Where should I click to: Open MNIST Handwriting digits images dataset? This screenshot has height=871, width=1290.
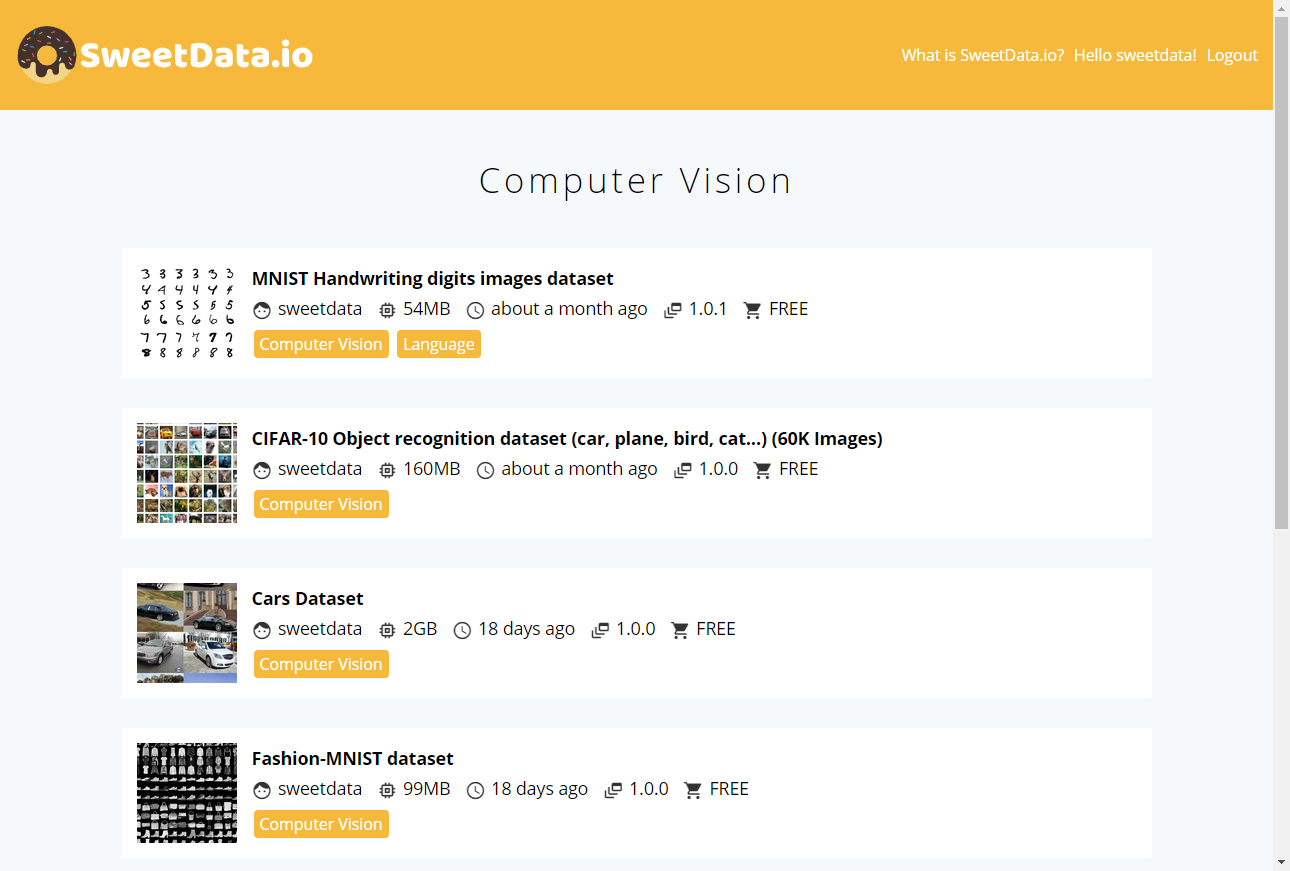tap(432, 279)
